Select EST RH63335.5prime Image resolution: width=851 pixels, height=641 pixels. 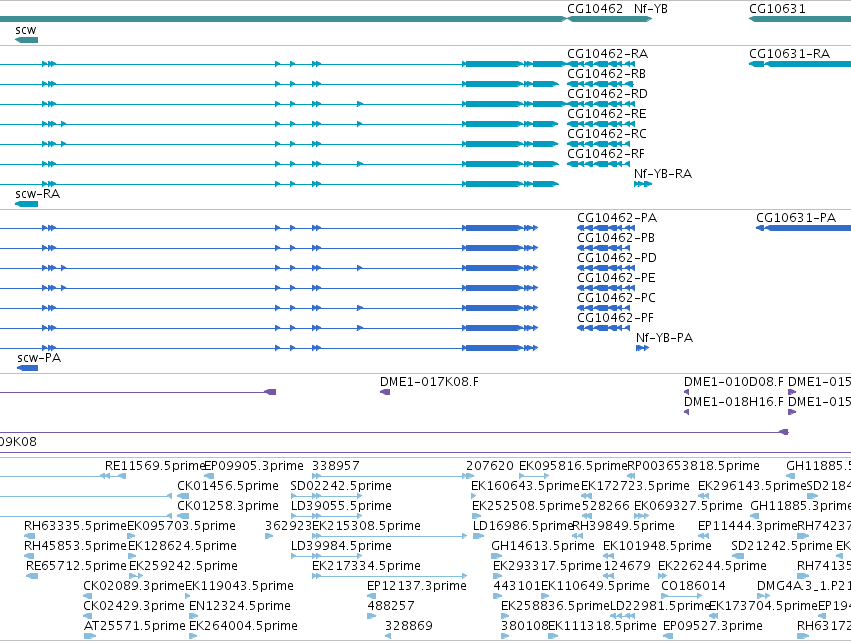click(75, 526)
